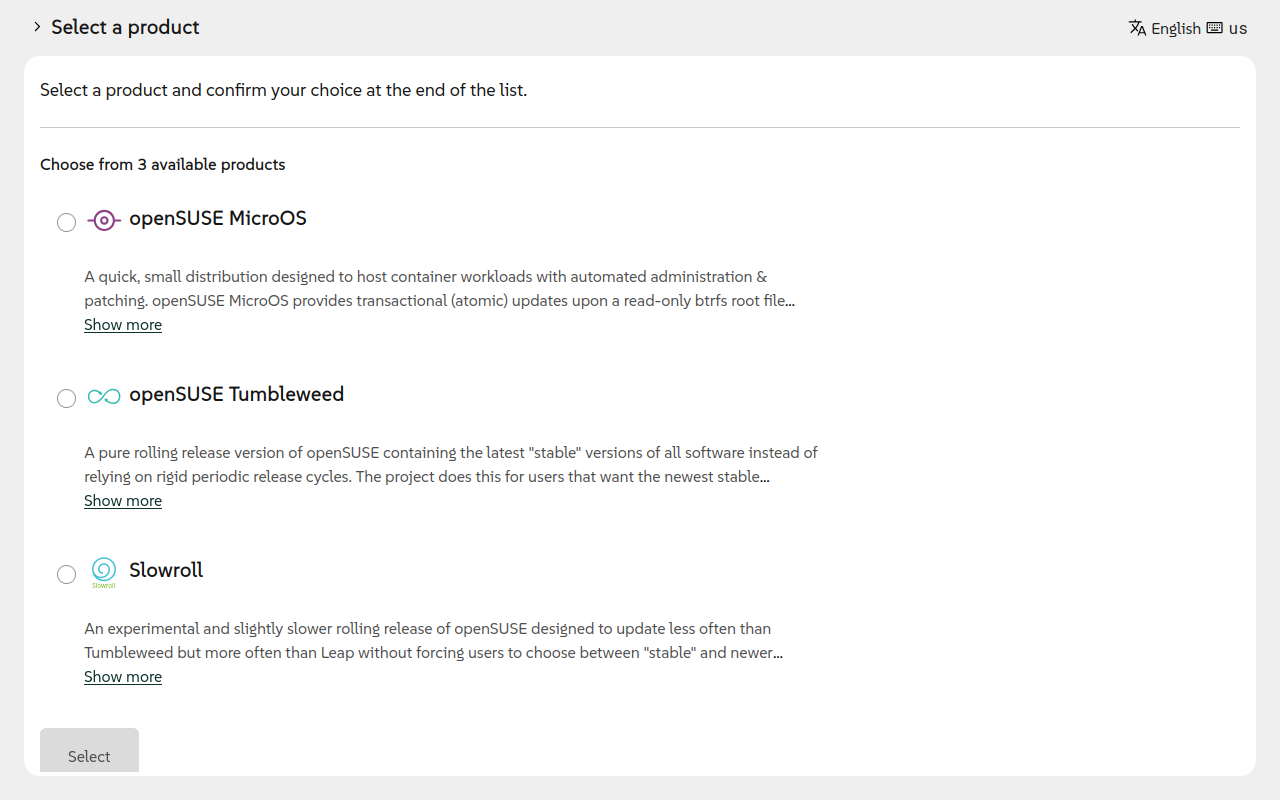Click the translation language icon beside English

[x=1137, y=28]
